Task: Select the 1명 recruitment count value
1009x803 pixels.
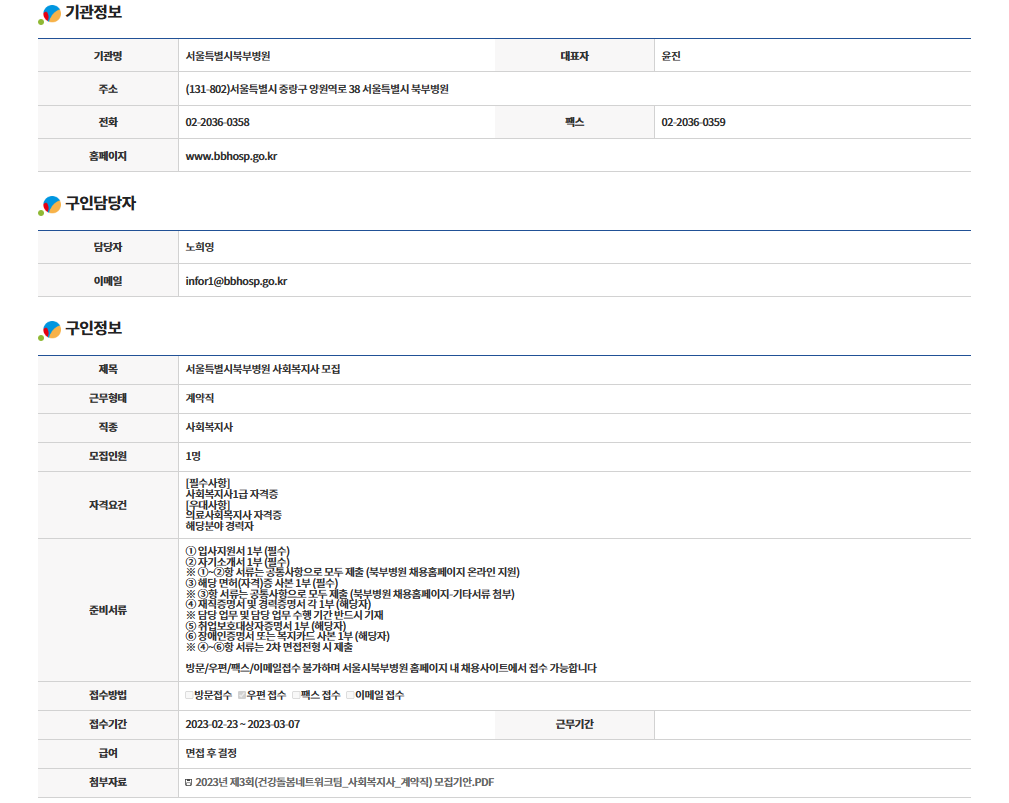Action: 193,456
